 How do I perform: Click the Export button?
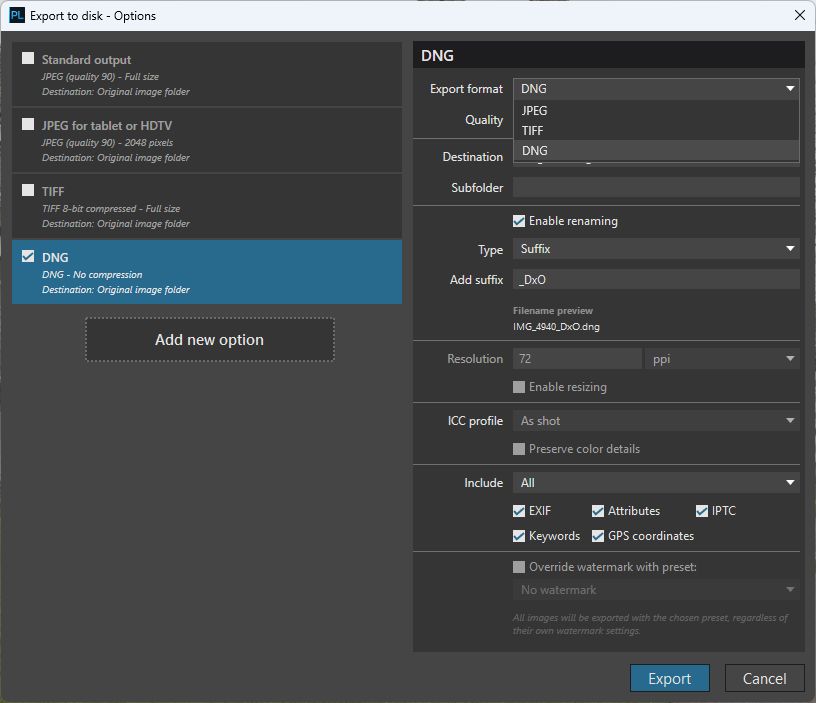tap(669, 678)
